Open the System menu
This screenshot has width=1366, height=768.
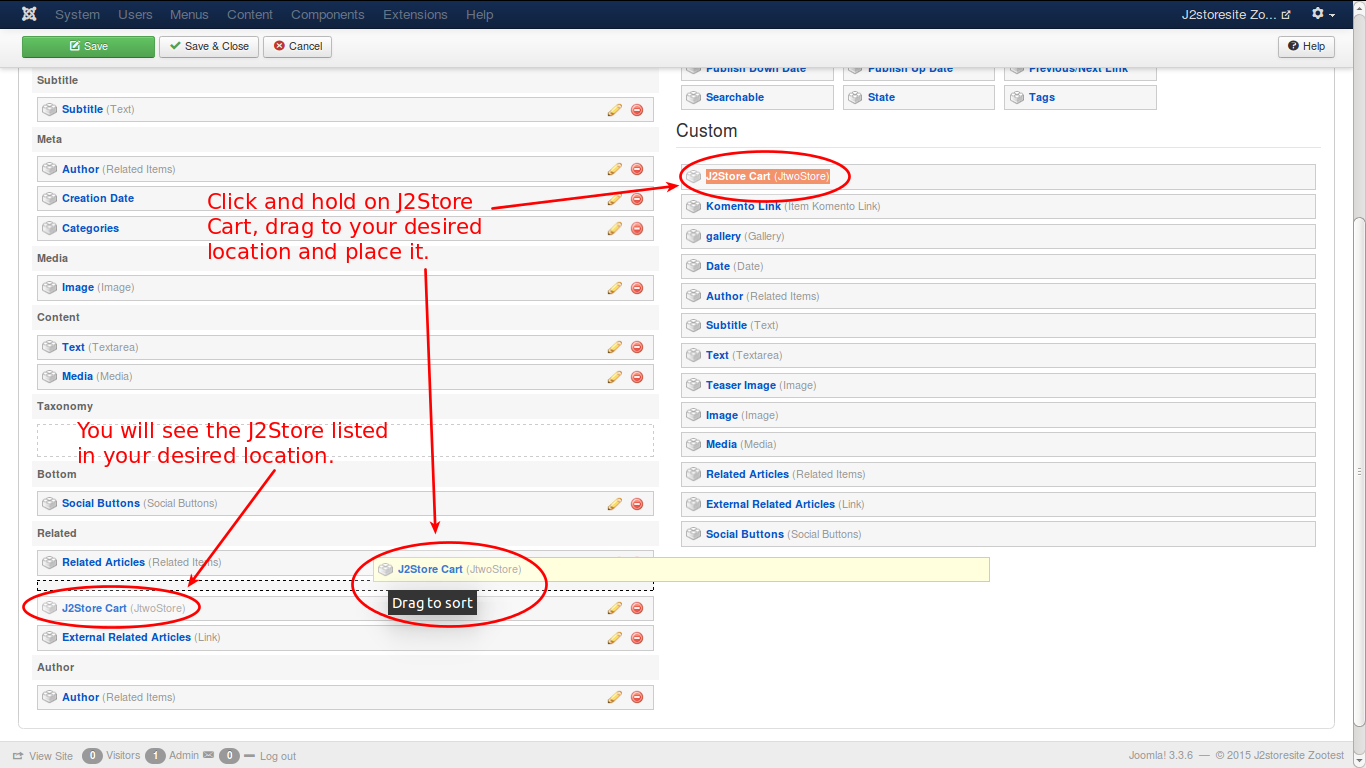tap(77, 15)
